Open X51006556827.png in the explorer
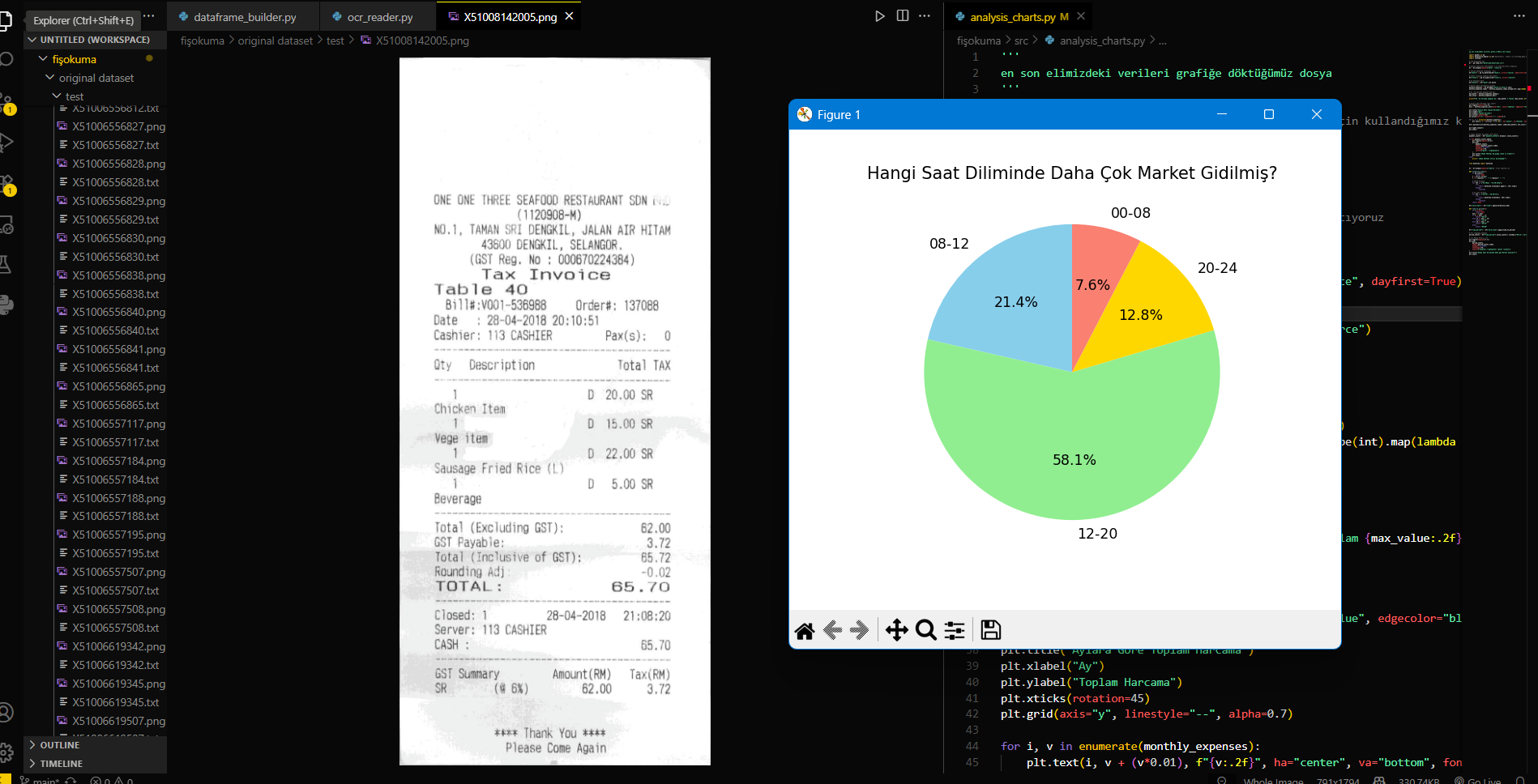The width and height of the screenshot is (1538, 784). [x=118, y=126]
